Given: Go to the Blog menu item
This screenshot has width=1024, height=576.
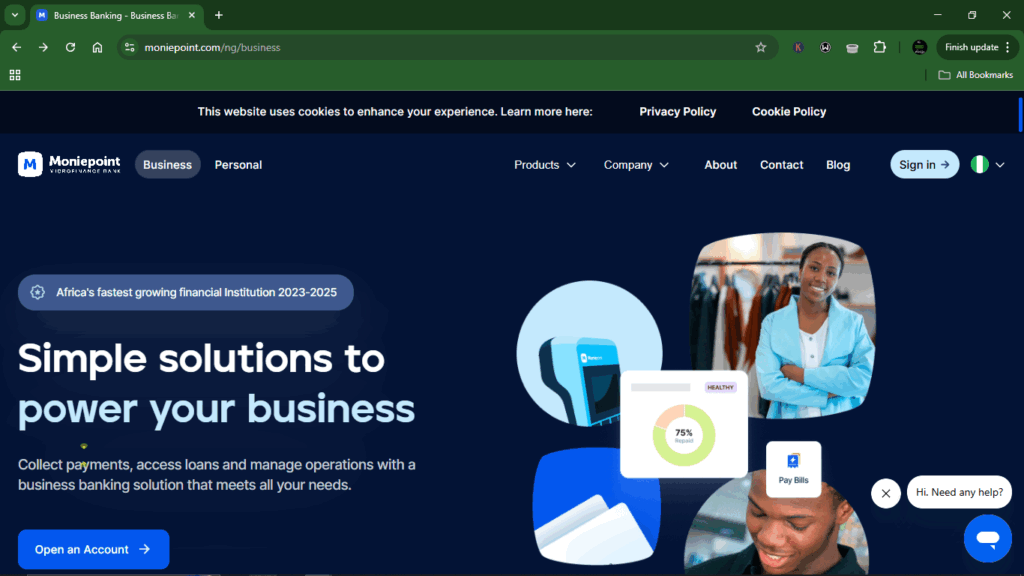Looking at the screenshot, I should tap(838, 165).
